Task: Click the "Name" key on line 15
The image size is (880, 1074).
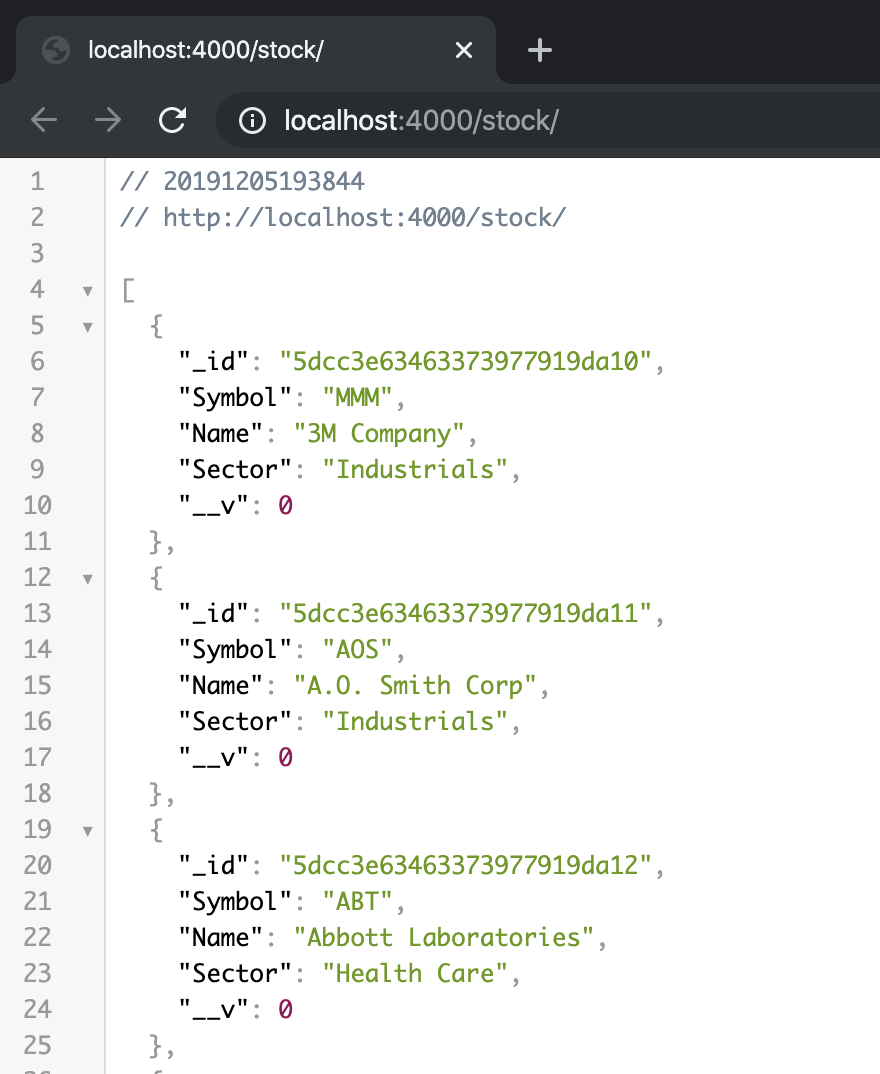Action: (x=221, y=686)
